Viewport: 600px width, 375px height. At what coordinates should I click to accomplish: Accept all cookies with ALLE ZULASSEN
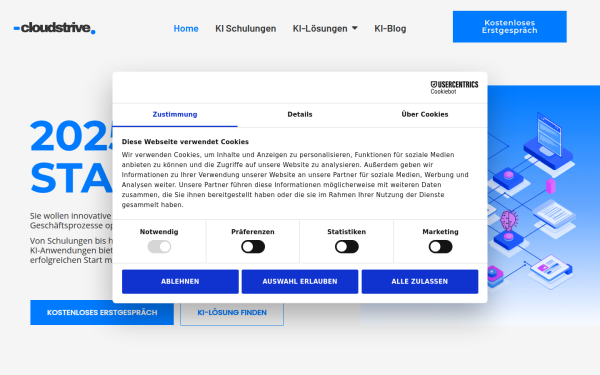[x=420, y=282]
